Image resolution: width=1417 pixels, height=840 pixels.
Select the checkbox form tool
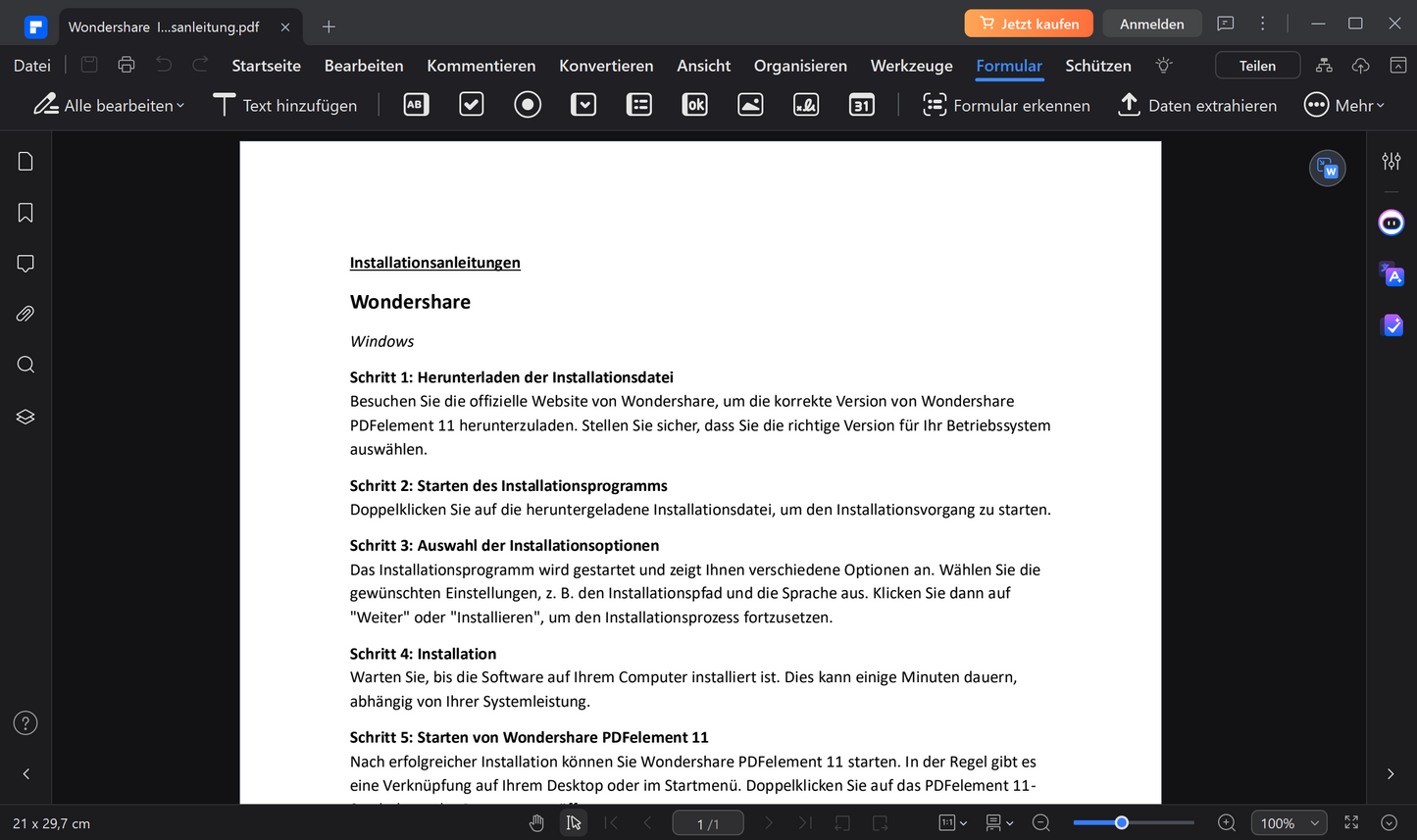[x=471, y=104]
